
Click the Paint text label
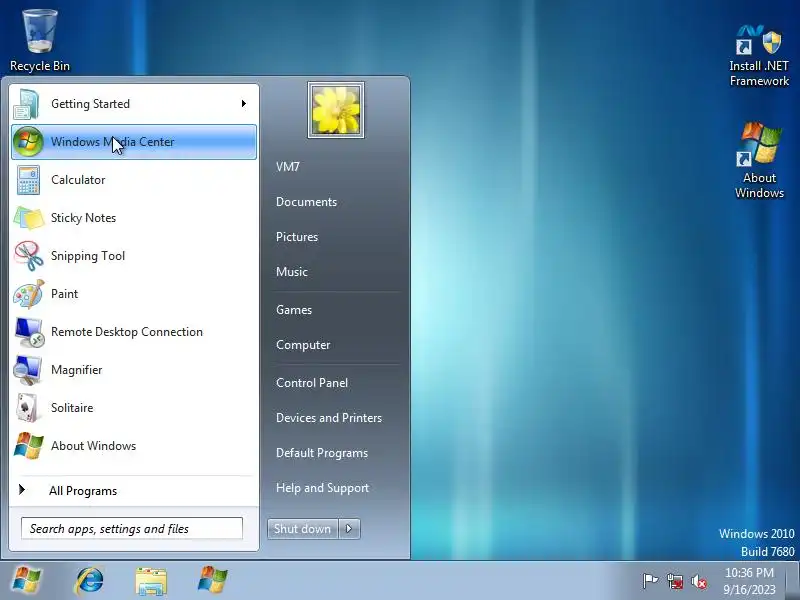point(64,294)
